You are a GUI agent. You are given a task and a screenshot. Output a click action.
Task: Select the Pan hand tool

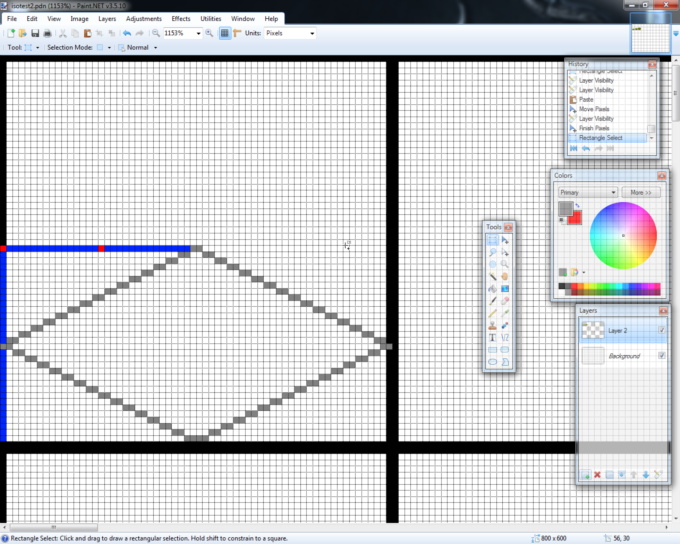point(505,276)
